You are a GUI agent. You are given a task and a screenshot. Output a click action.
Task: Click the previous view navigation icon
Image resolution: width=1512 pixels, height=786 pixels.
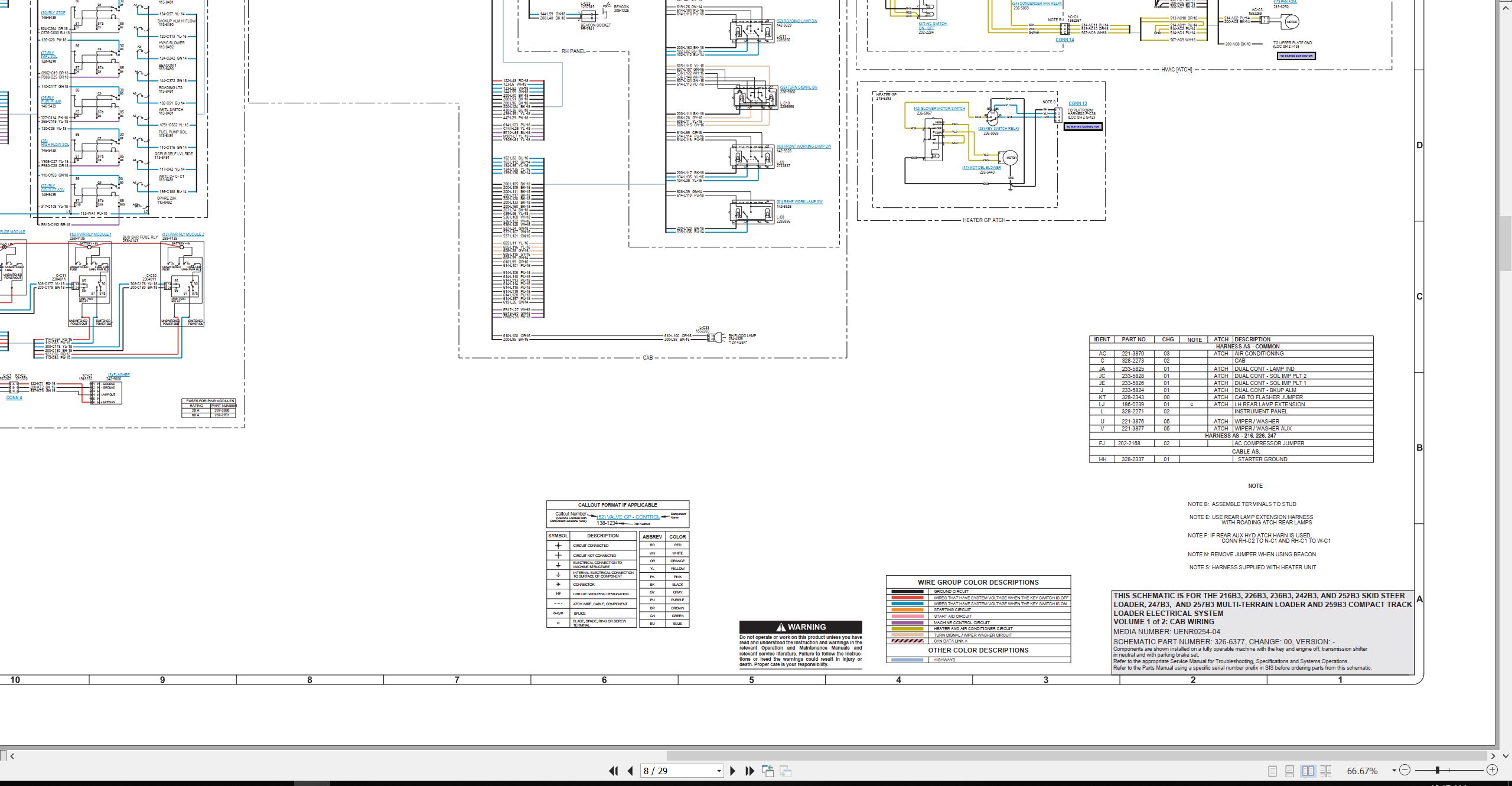click(x=768, y=771)
